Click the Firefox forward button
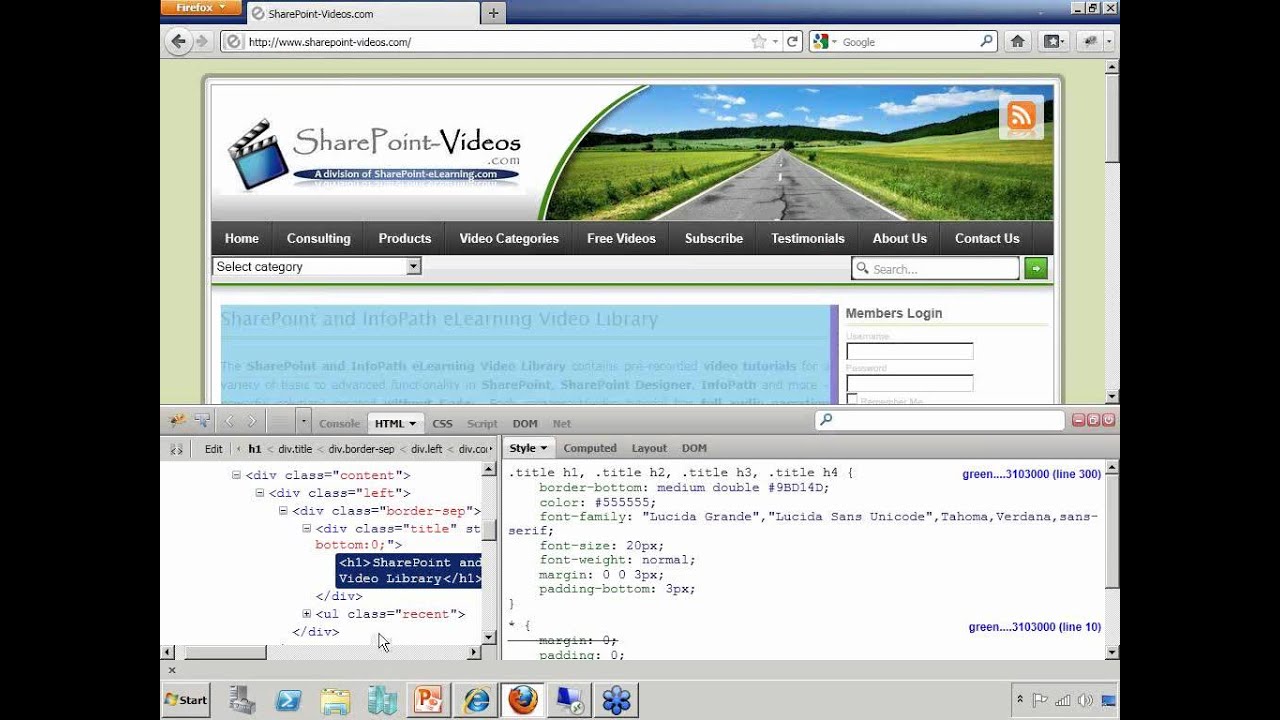The image size is (1280, 720). pyautogui.click(x=202, y=41)
